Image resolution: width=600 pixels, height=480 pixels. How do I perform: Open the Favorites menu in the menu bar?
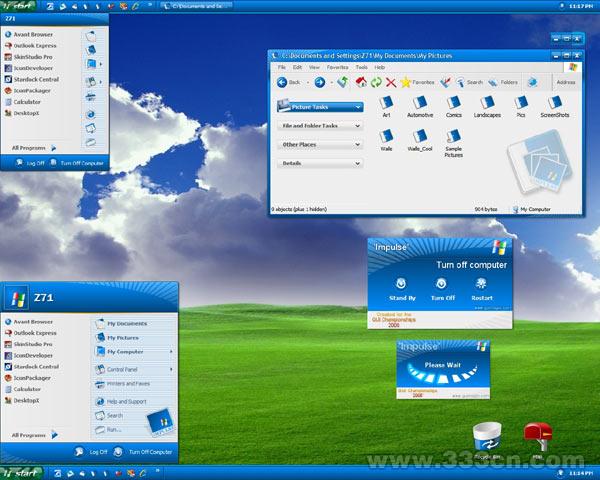338,67
